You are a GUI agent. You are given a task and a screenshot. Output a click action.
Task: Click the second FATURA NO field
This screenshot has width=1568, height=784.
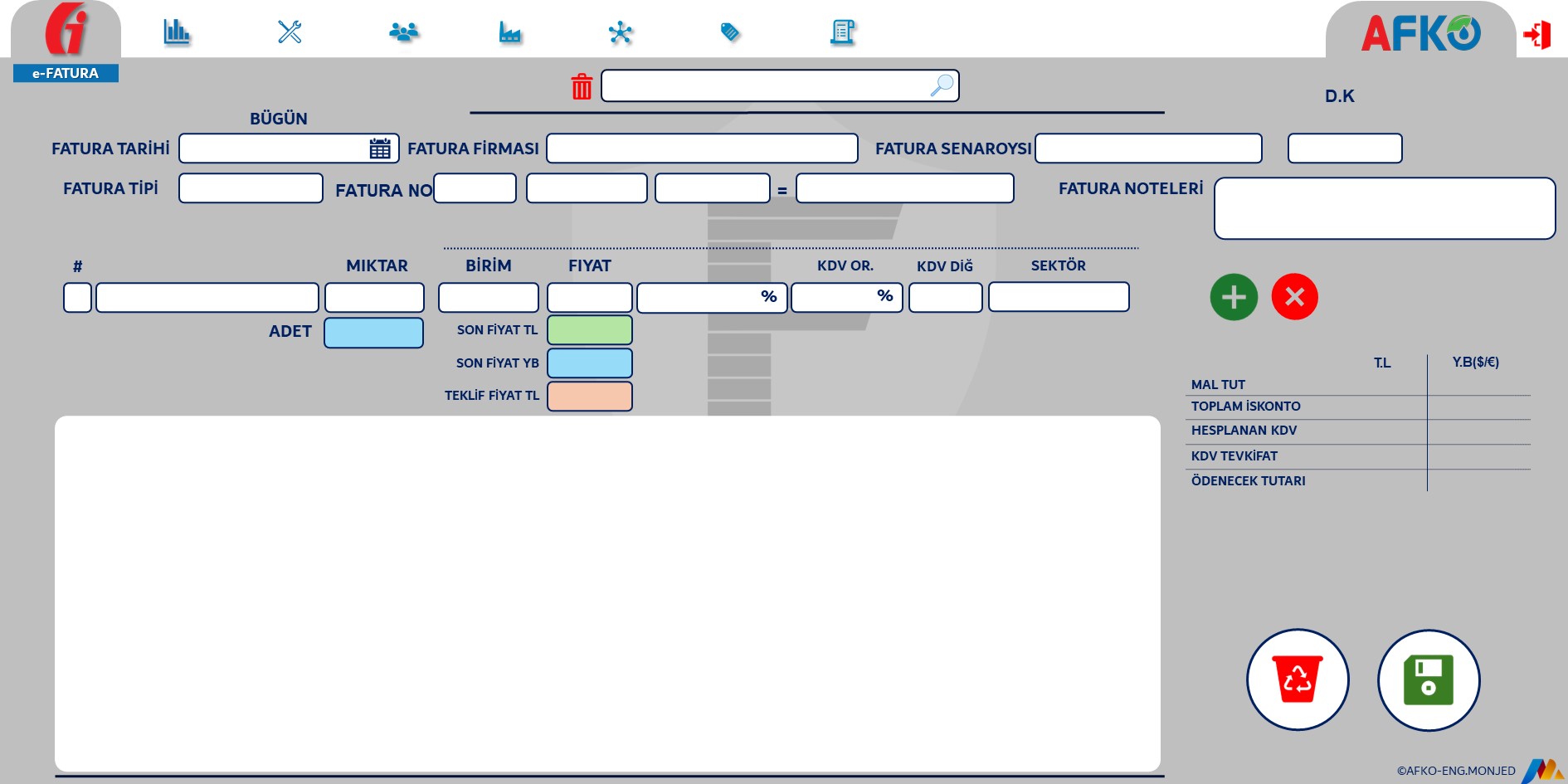coord(587,188)
